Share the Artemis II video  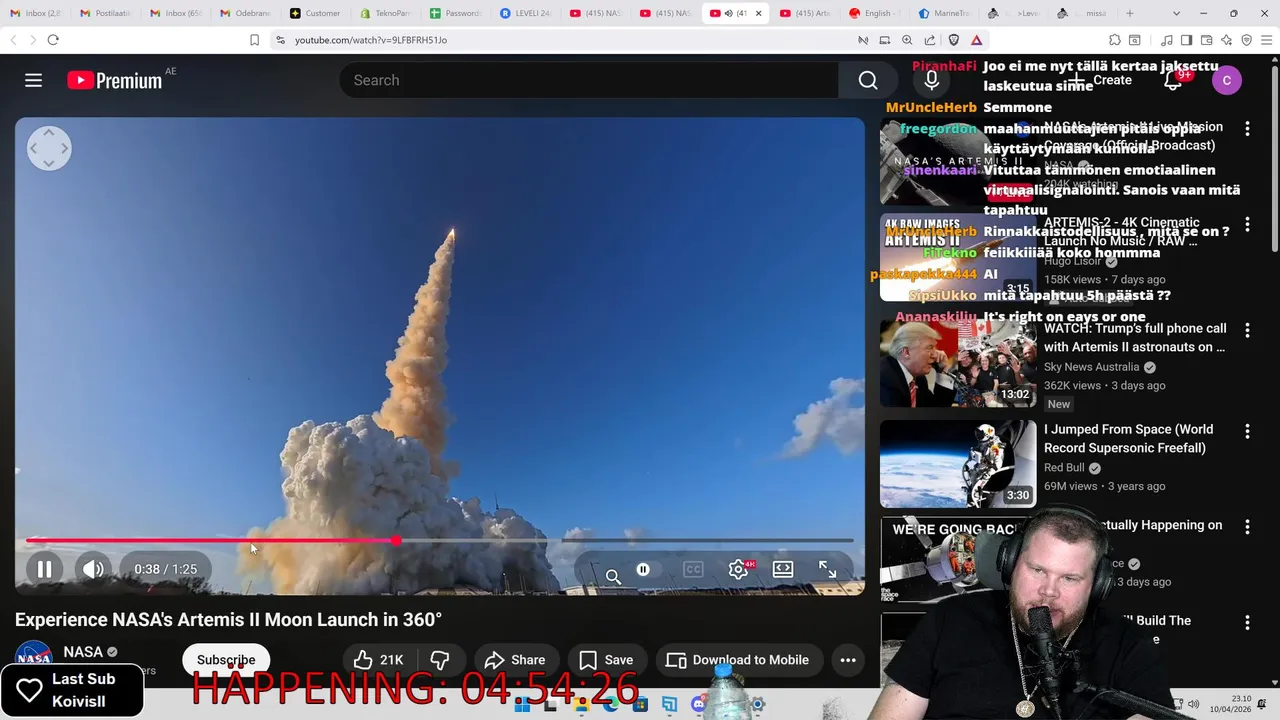click(x=515, y=660)
